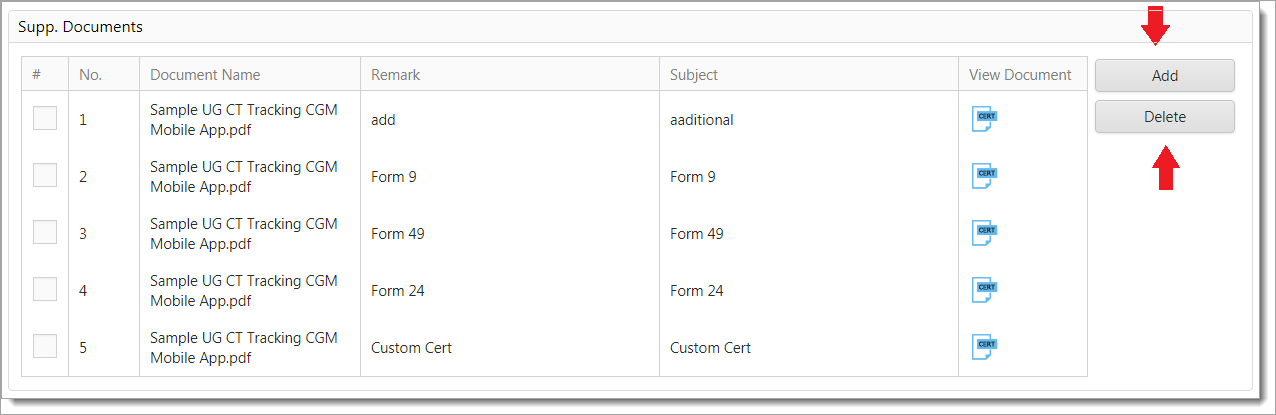This screenshot has height=415, width=1276.
Task: Click the View Document column header
Action: point(1020,75)
